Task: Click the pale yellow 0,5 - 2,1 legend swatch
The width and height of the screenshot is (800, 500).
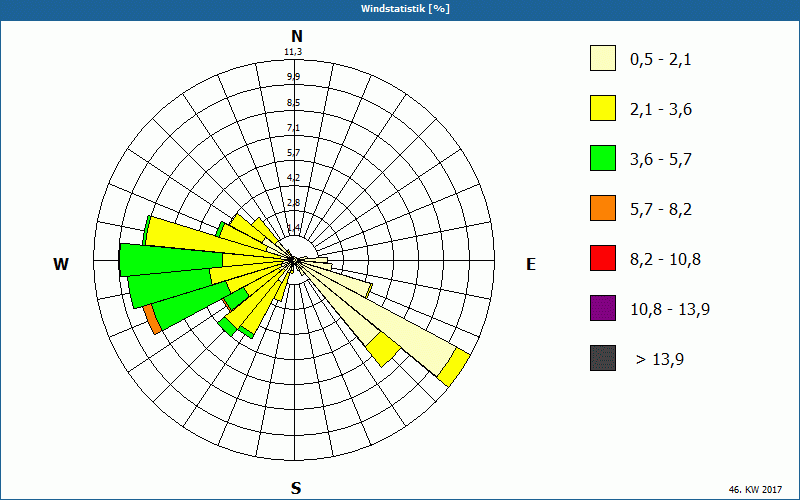Action: click(603, 58)
